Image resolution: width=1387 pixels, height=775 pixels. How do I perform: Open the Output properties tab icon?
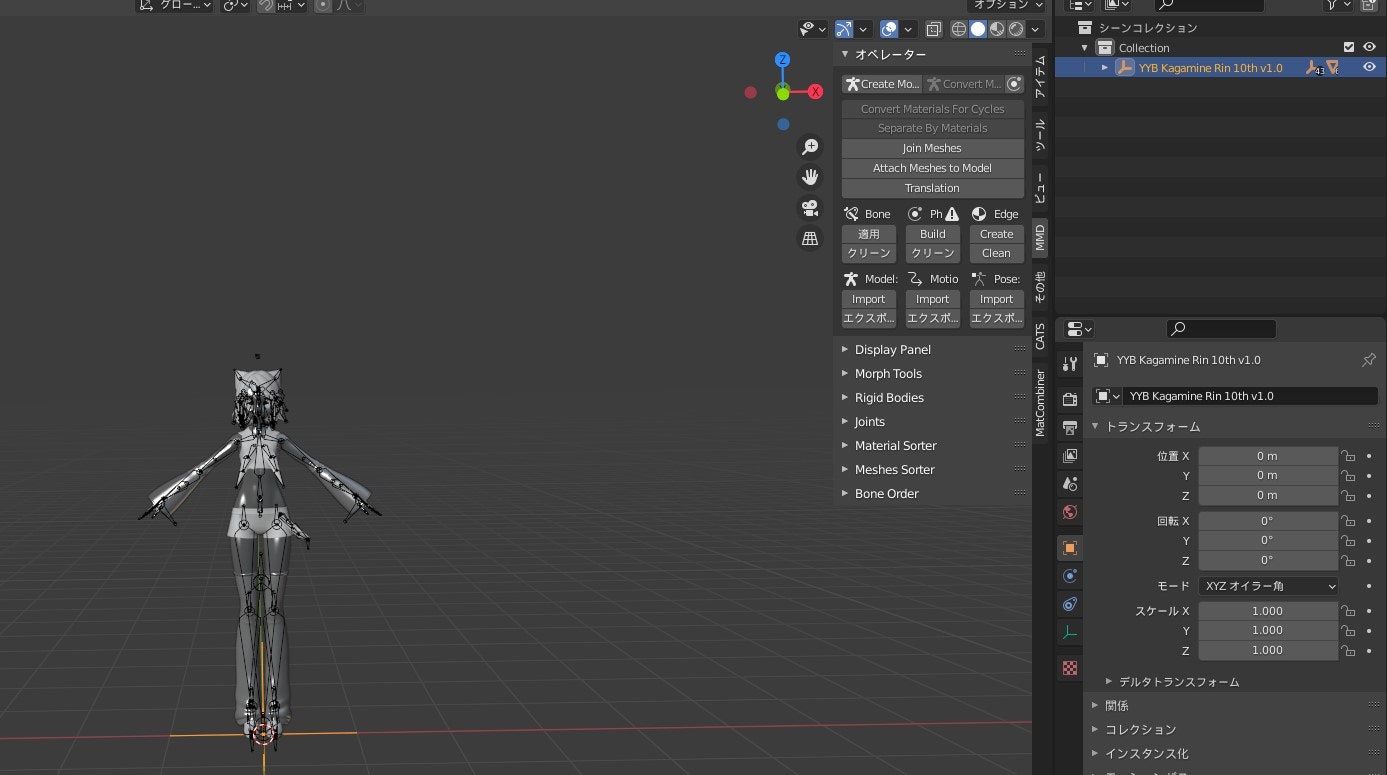click(1070, 427)
